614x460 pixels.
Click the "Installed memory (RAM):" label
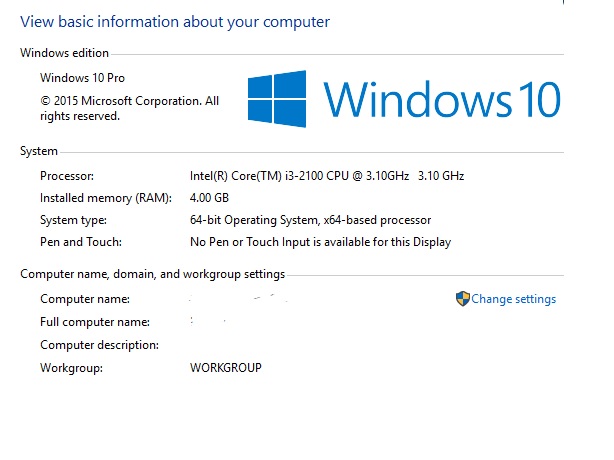(106, 198)
